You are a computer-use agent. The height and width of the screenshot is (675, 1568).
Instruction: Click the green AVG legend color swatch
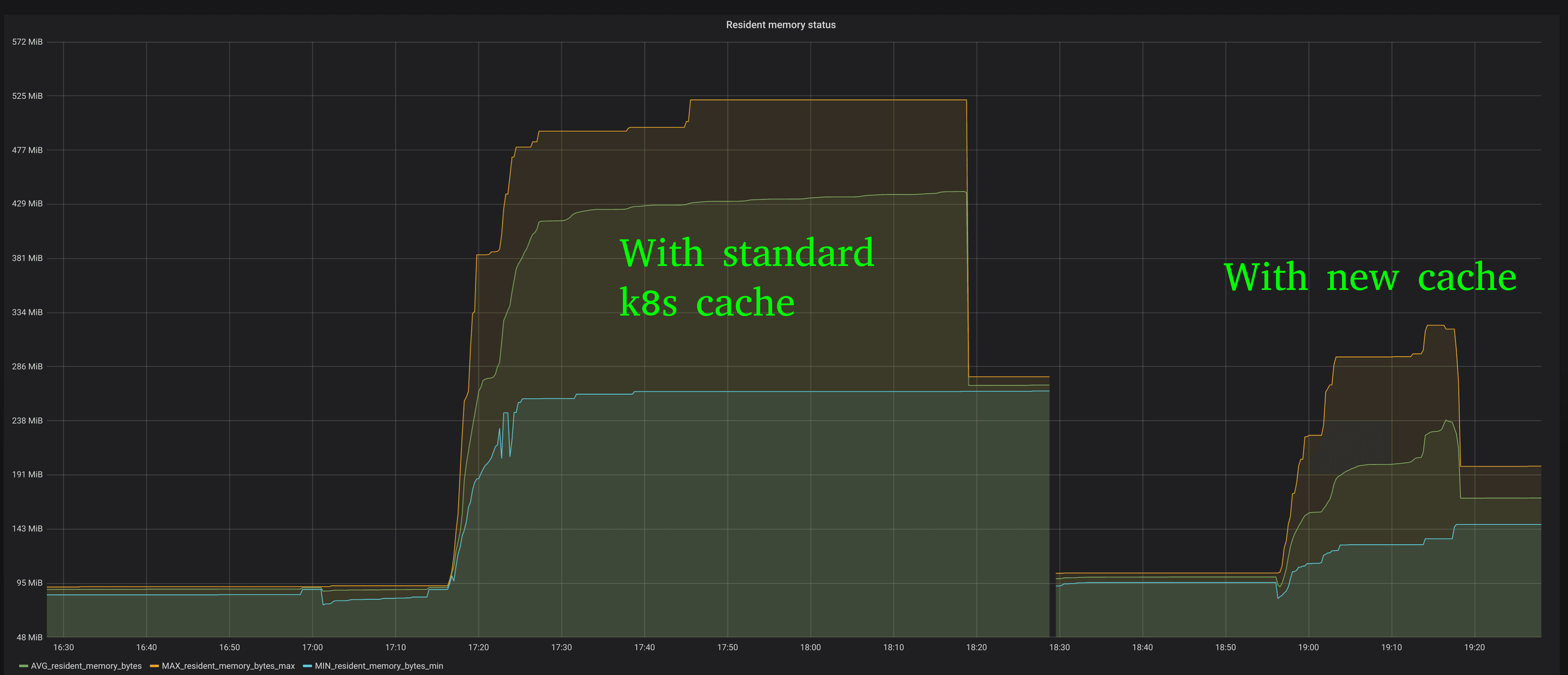pos(24,666)
